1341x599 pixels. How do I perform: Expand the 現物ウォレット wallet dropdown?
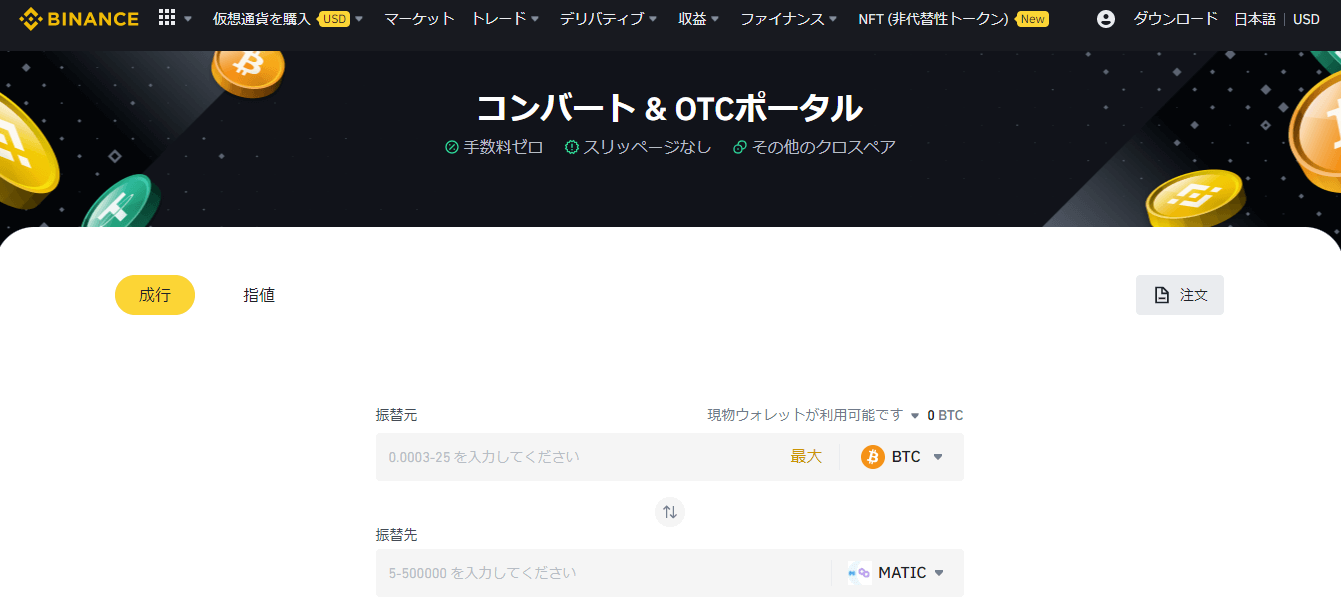click(913, 415)
